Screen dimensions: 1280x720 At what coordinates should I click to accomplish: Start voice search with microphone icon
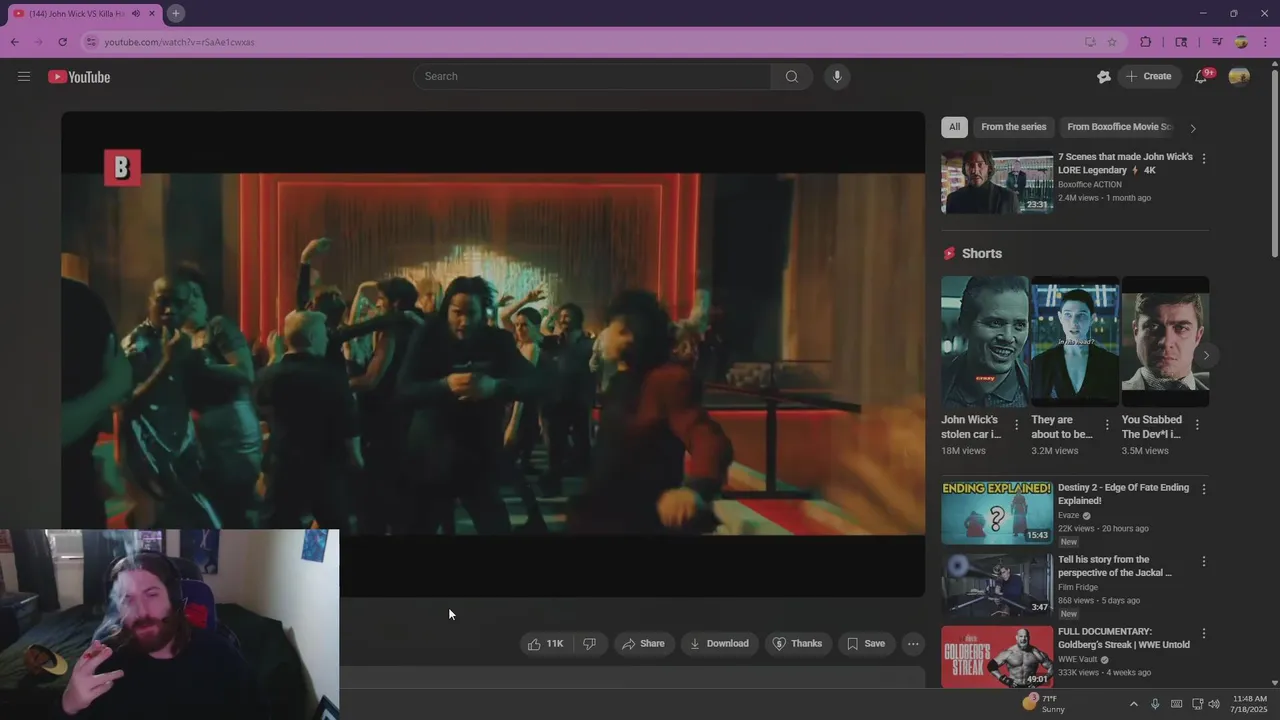point(837,76)
